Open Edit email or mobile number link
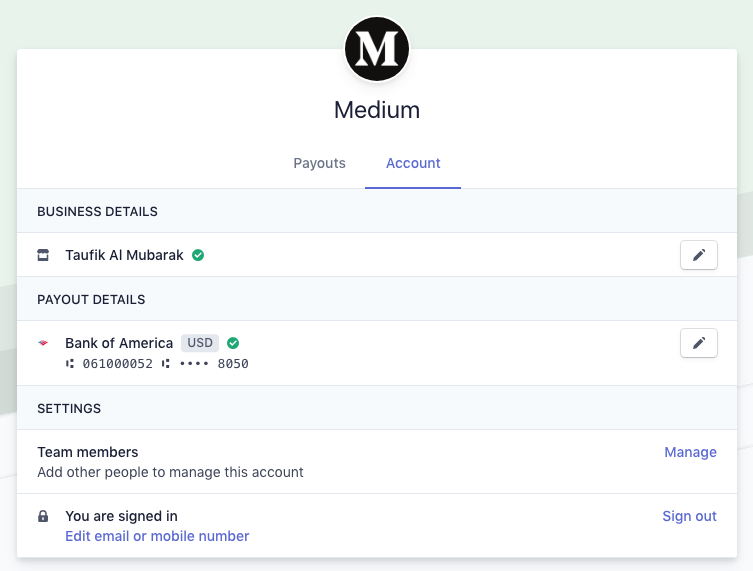The image size is (753, 571). pyautogui.click(x=157, y=536)
